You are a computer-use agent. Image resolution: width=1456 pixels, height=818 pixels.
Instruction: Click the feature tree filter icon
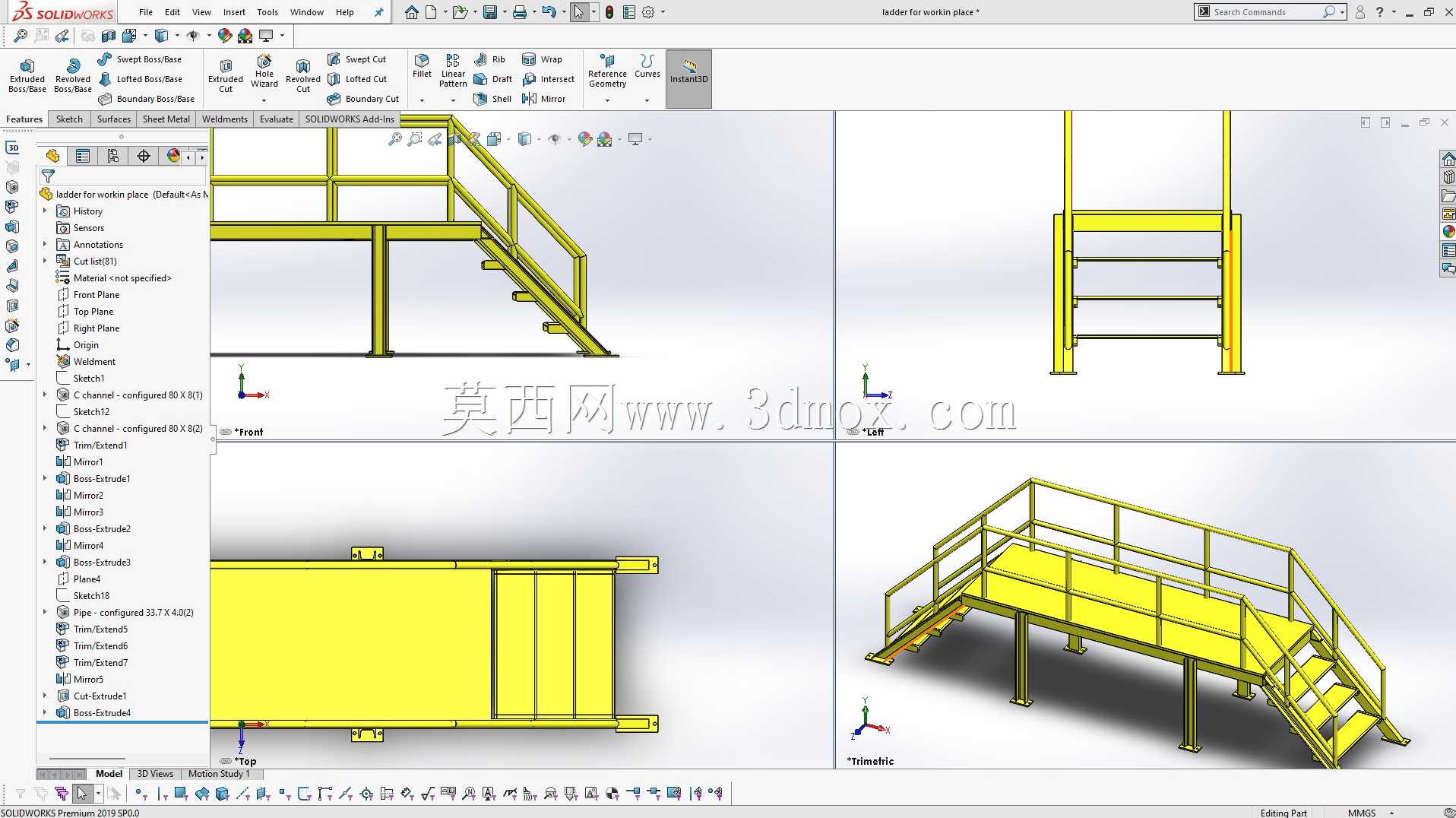click(48, 176)
